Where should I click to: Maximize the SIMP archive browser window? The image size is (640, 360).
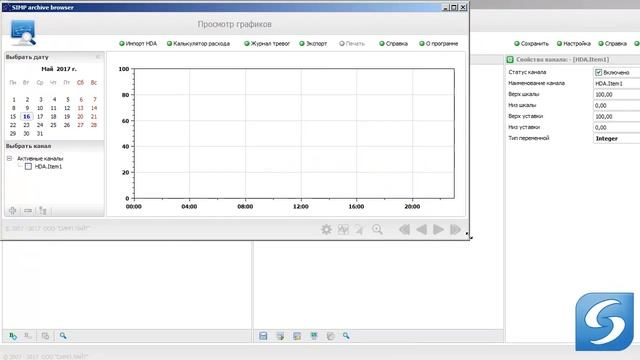pyautogui.click(x=454, y=7)
